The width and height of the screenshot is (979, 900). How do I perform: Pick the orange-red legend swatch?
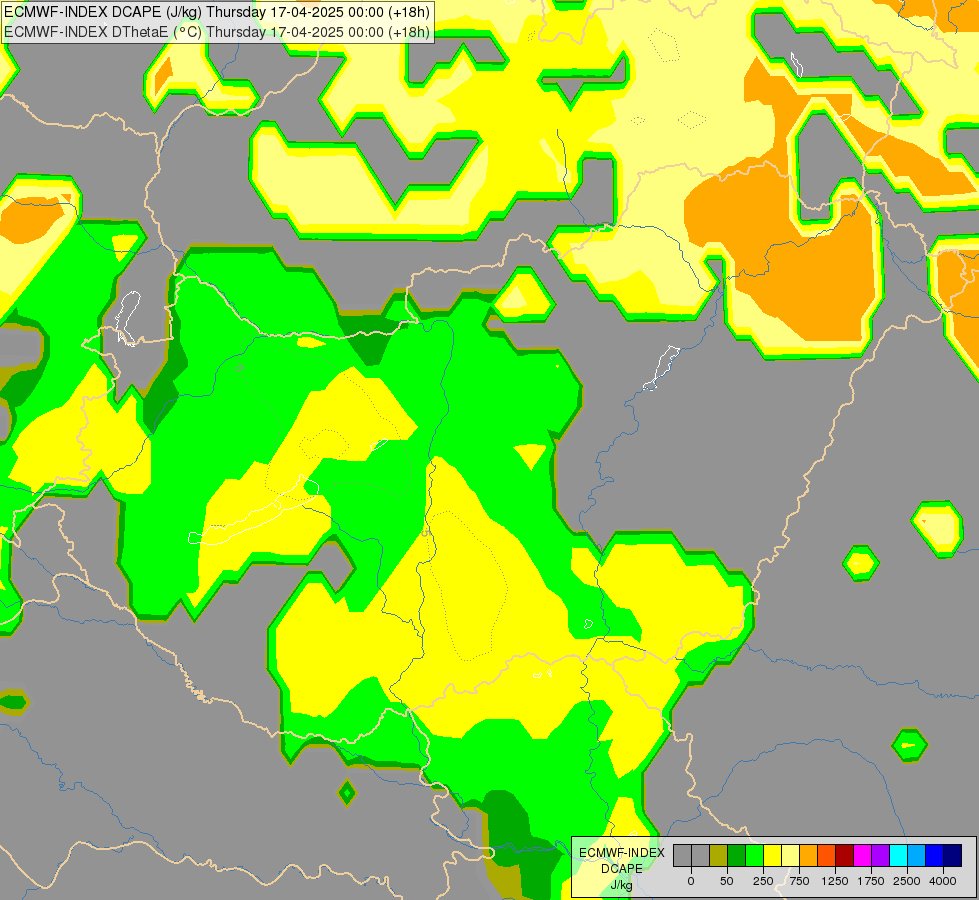tap(827, 855)
